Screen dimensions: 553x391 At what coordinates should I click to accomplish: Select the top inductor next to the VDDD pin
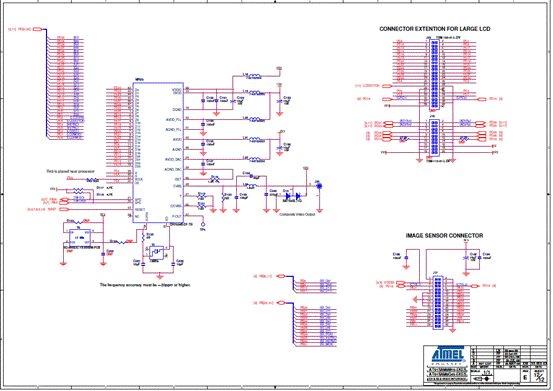tap(255, 75)
